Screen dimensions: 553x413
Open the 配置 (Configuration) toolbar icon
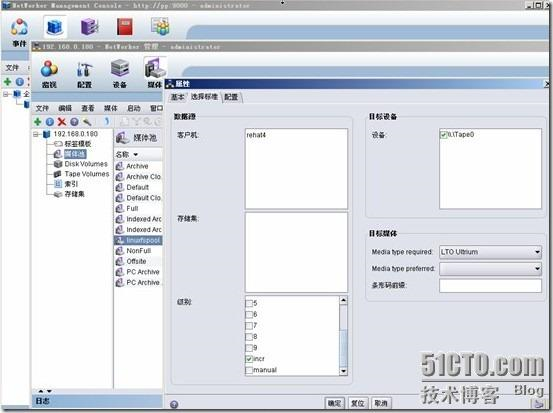(x=84, y=74)
